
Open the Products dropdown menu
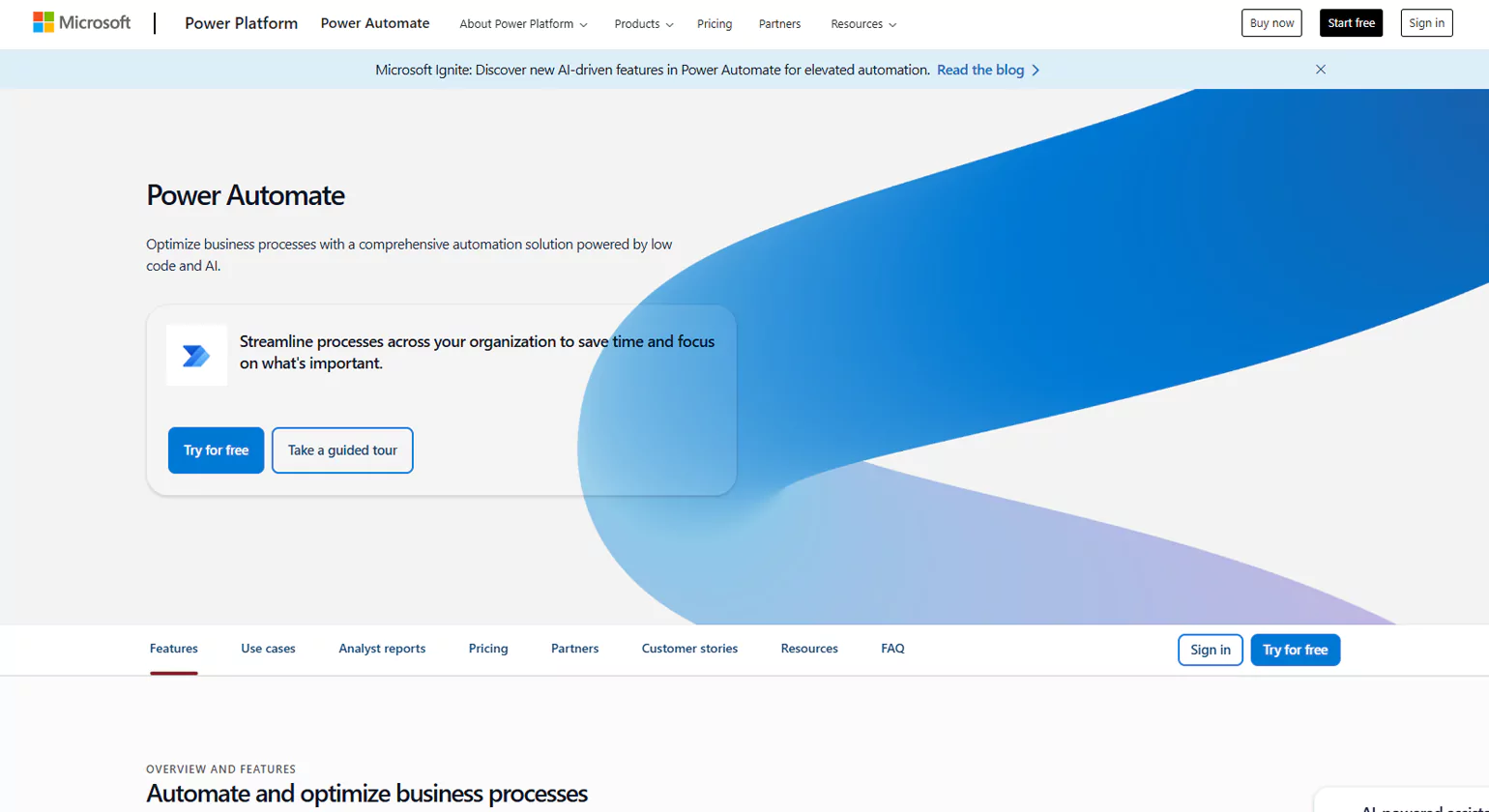636,23
